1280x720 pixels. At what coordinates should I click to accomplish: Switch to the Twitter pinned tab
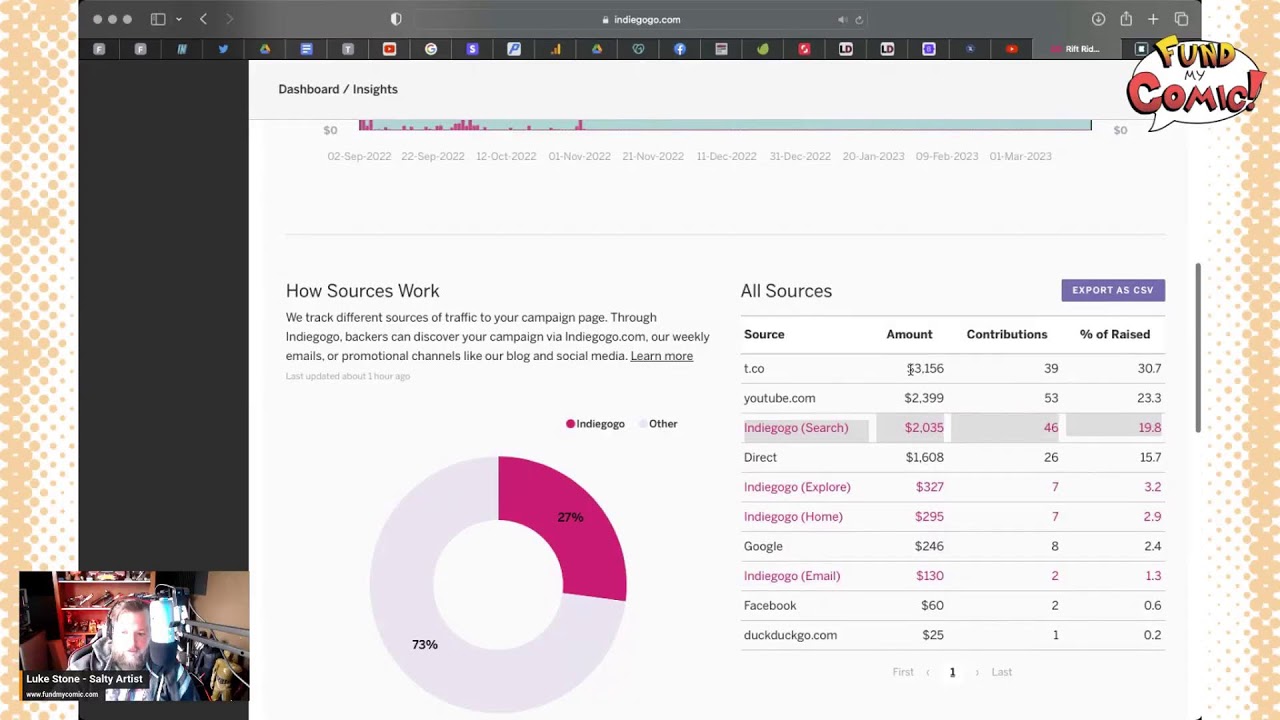click(x=223, y=49)
